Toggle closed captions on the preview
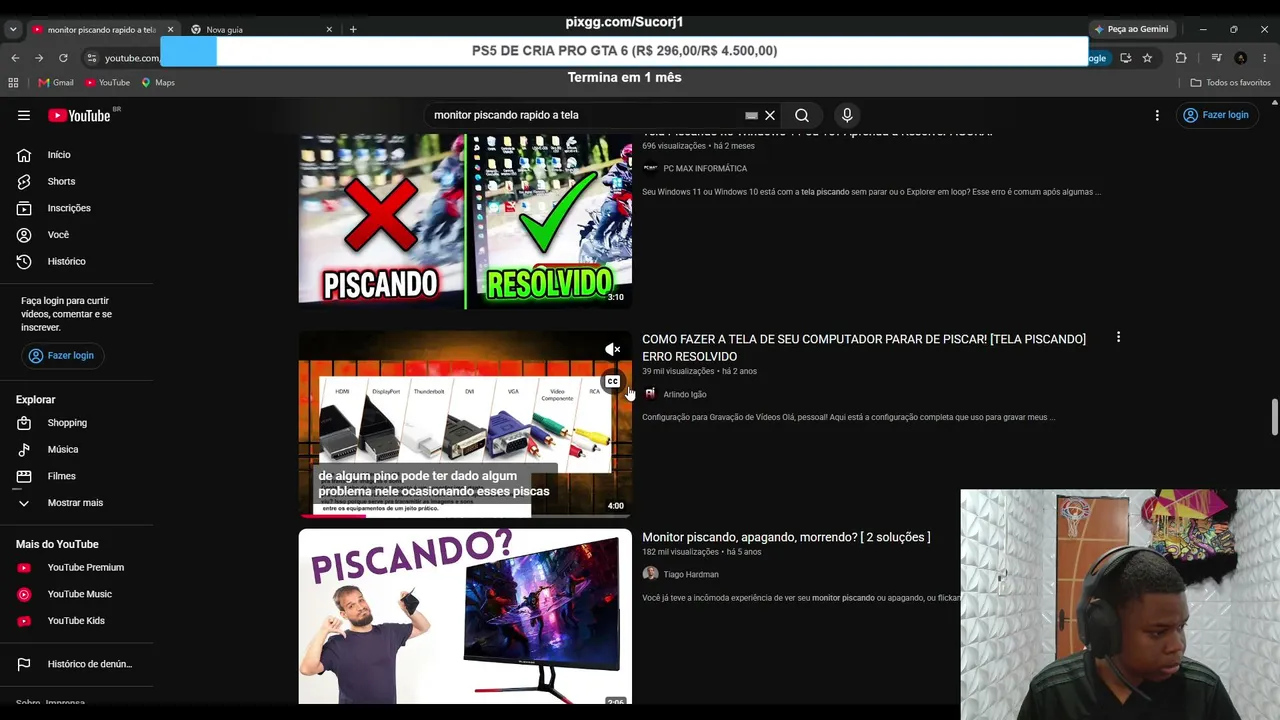The width and height of the screenshot is (1280, 720). coord(613,381)
